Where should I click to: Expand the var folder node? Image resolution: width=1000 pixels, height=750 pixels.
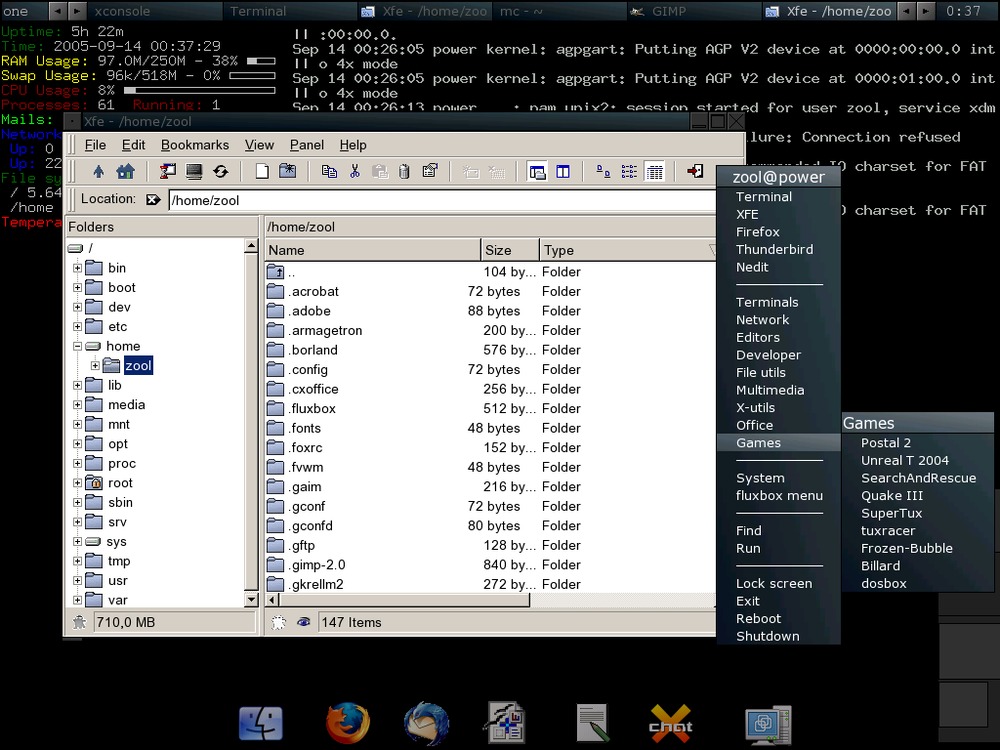coord(77,600)
